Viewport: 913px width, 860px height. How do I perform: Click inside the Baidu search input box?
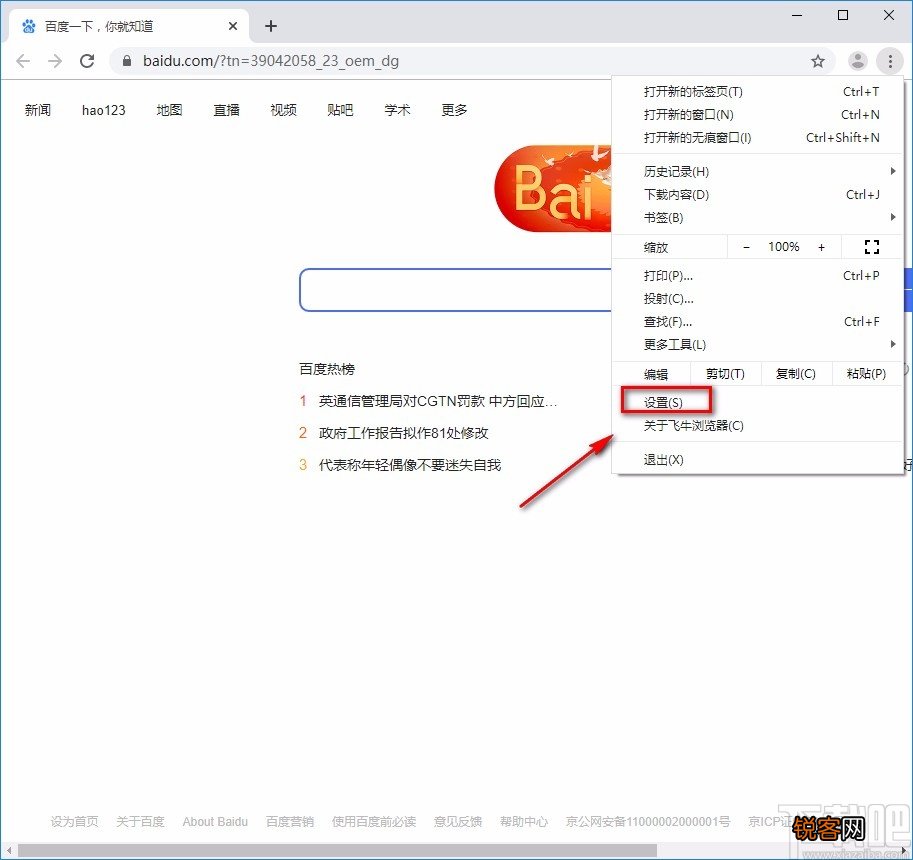click(450, 289)
